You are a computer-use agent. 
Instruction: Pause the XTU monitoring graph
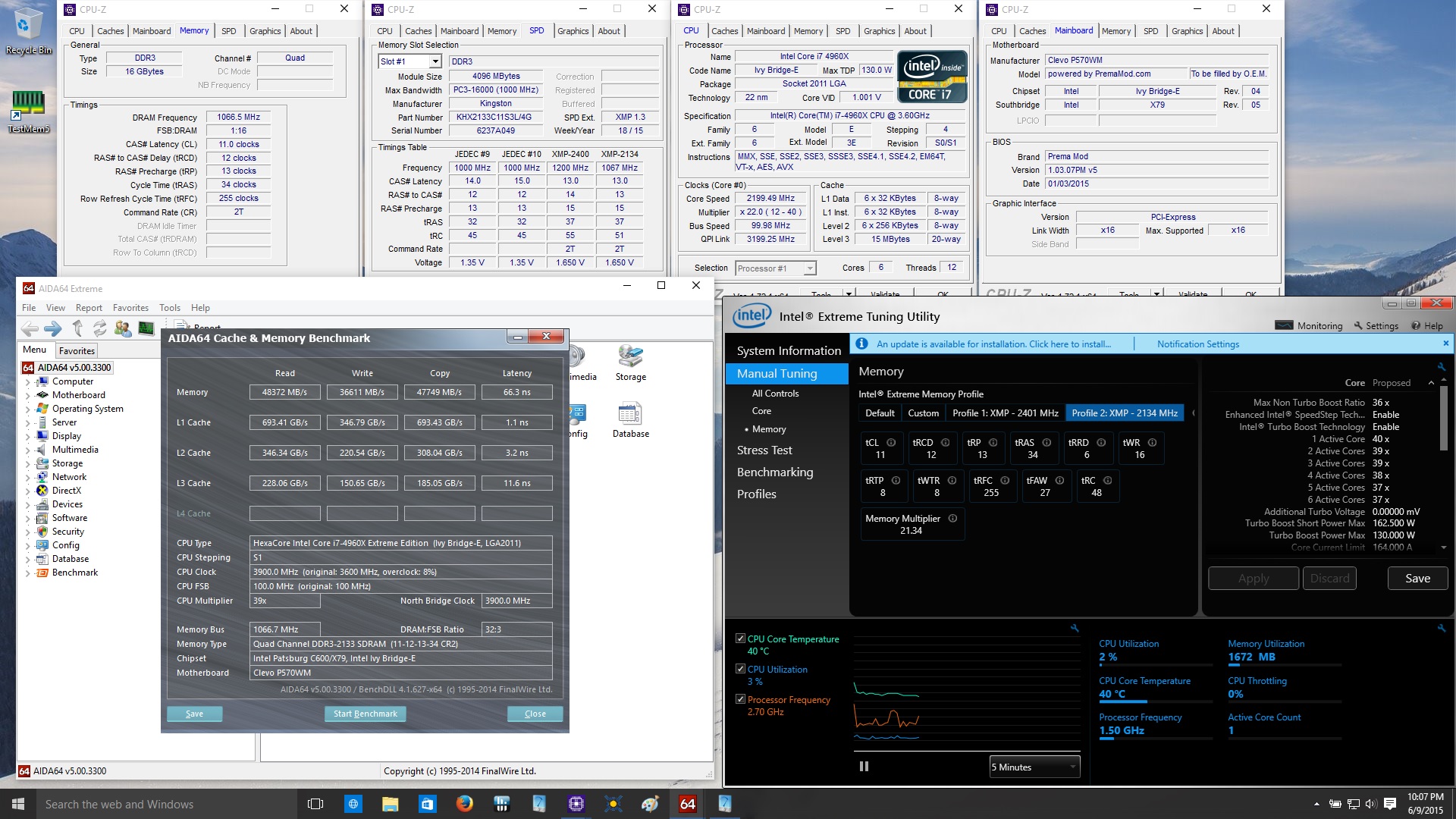coord(864,766)
